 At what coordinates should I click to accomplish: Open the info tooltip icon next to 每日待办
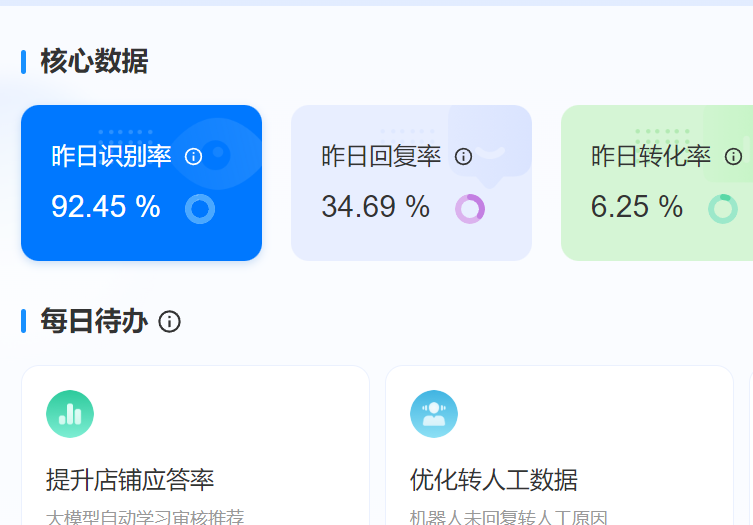(170, 322)
